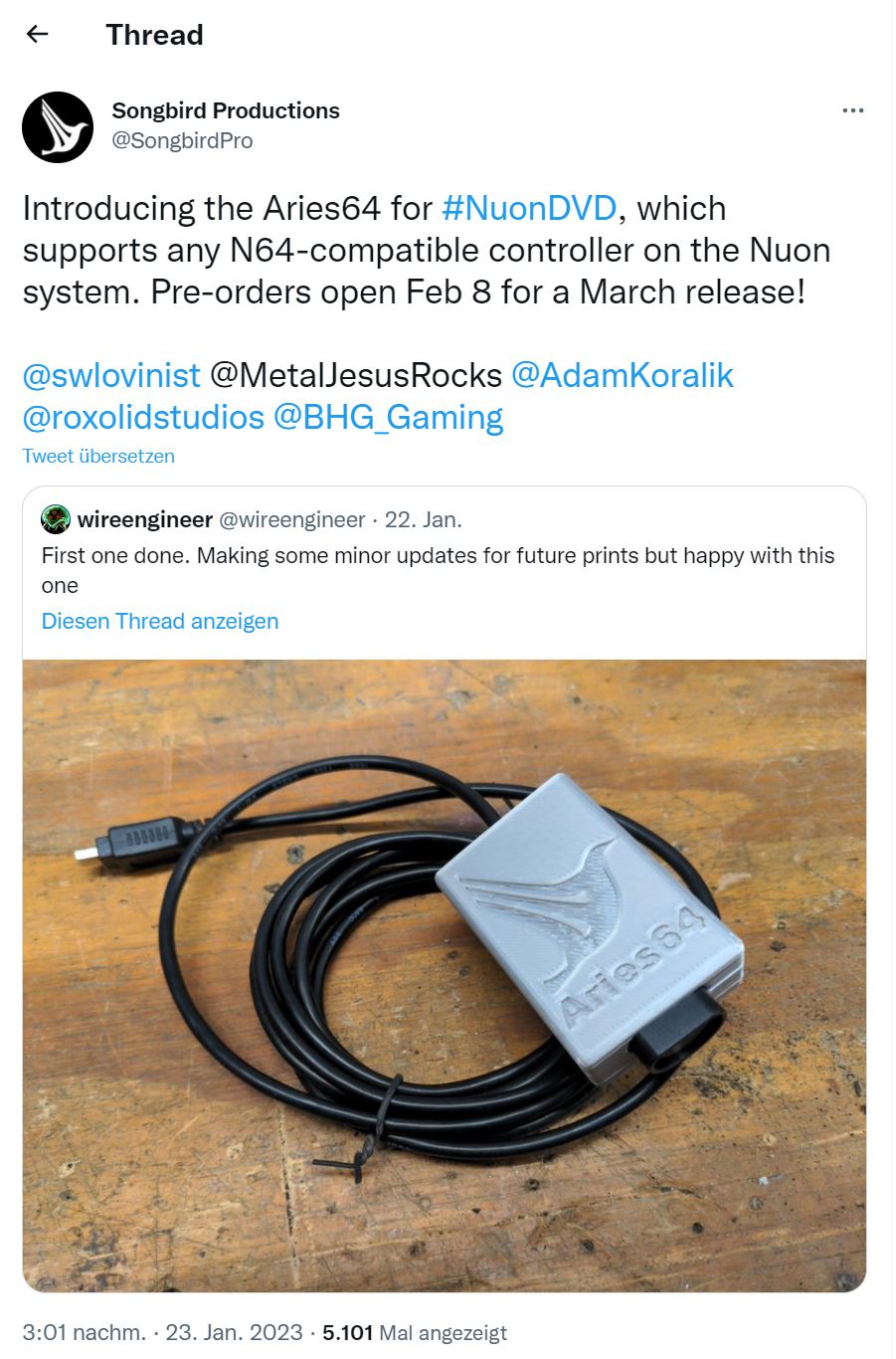The image size is (896, 1359).
Task: Open the @SongbirdPro handle
Action: (182, 141)
